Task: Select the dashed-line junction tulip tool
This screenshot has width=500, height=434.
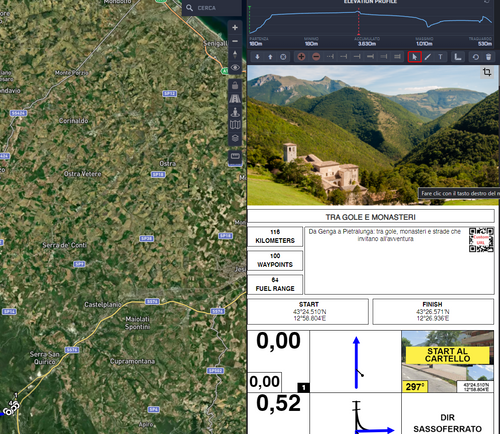Action: (330, 57)
